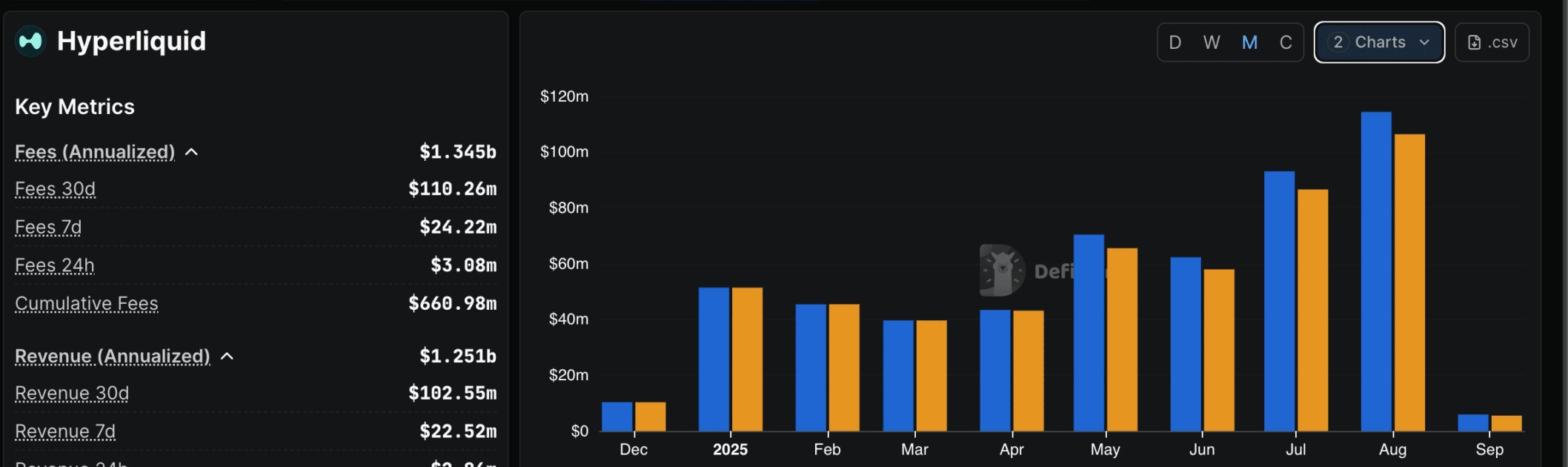Click the Fees 30d label
The width and height of the screenshot is (1568, 467).
55,189
